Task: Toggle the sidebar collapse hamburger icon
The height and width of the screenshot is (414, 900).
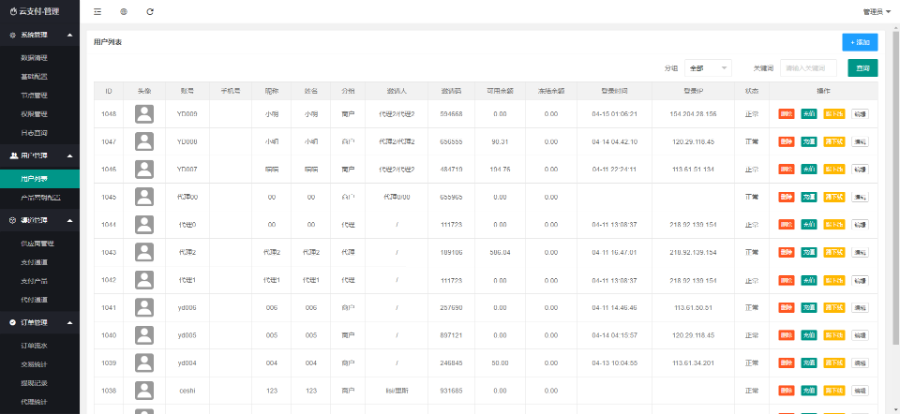Action: tap(97, 12)
